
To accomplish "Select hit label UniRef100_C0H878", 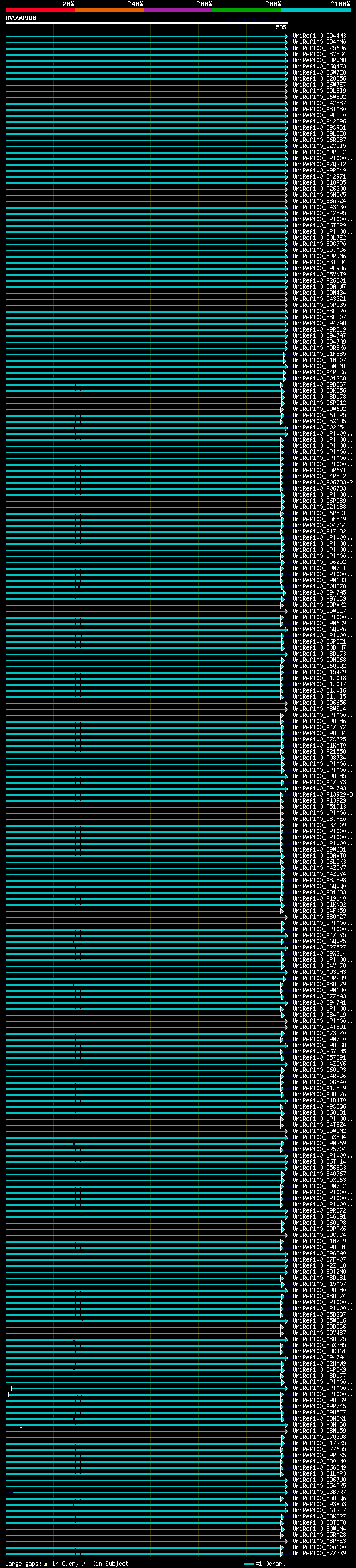I will 319,587.
